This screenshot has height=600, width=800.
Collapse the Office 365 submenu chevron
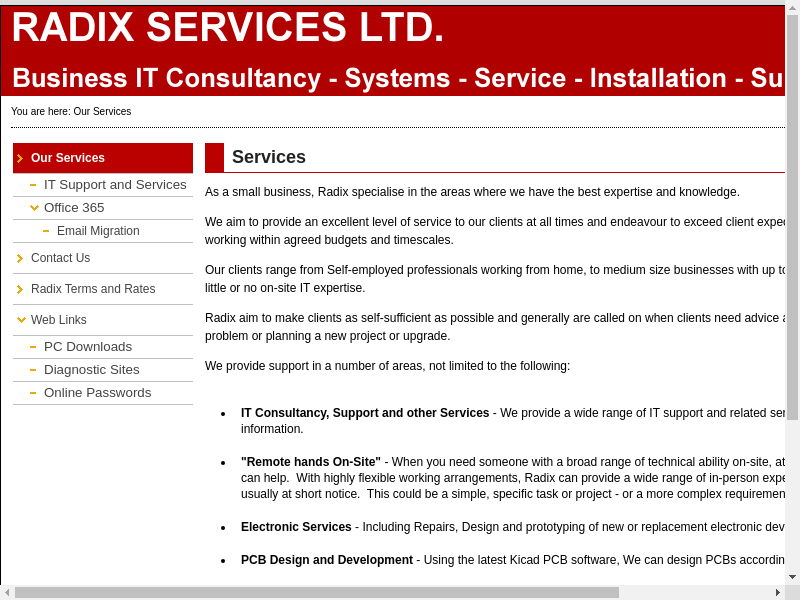(x=34, y=208)
